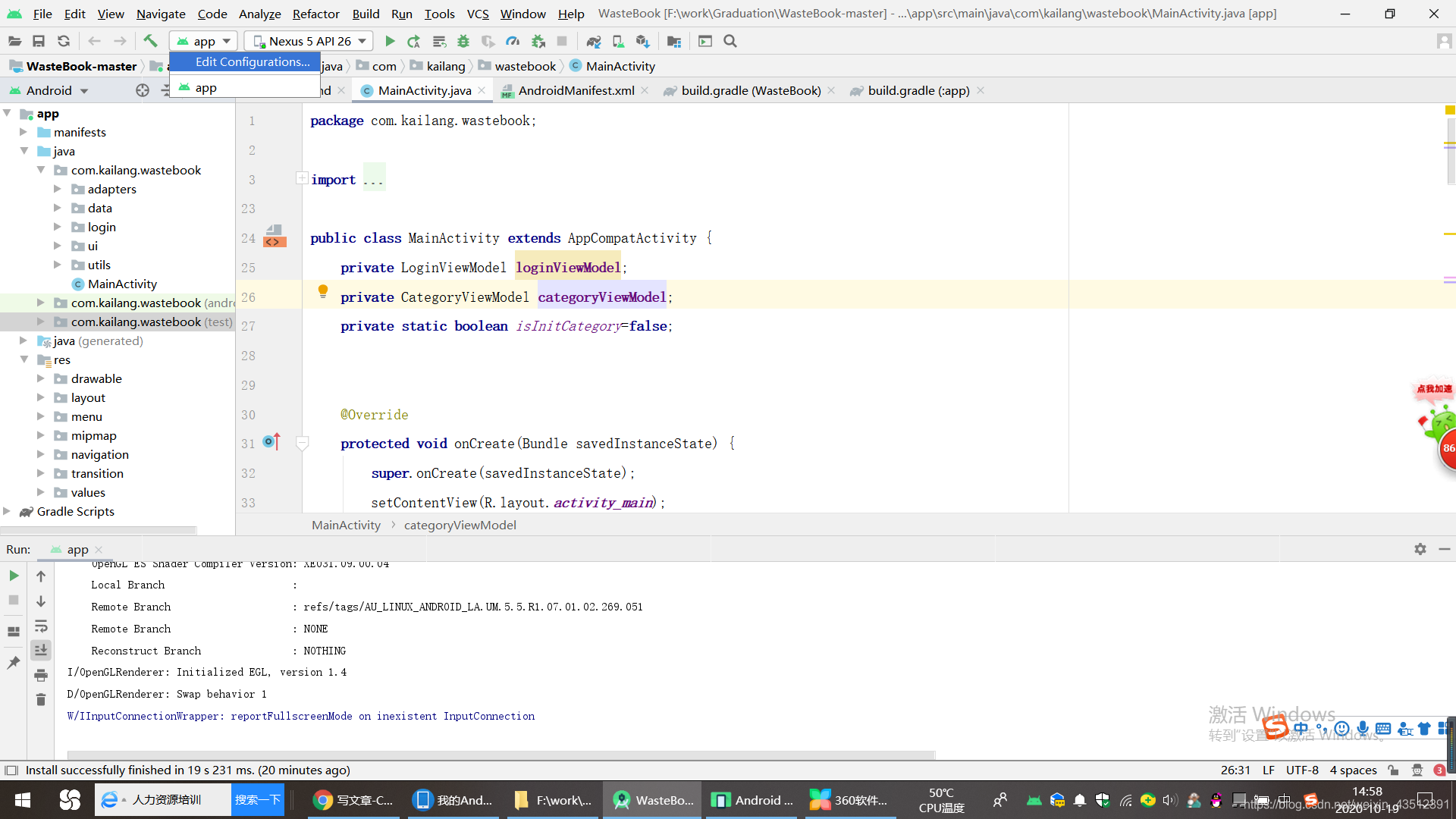Collapse the com.kailang.wastebook package

42,170
